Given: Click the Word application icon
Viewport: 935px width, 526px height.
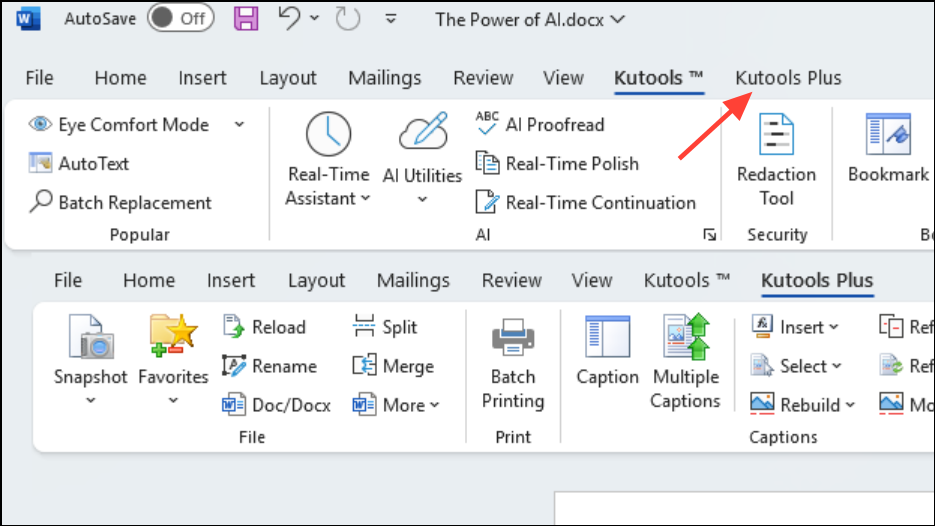Looking at the screenshot, I should 28,19.
